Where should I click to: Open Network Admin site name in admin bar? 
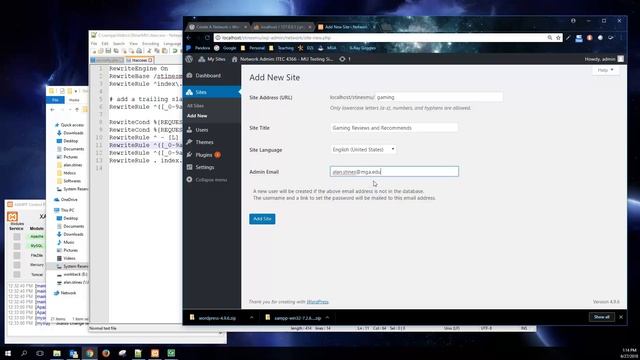tap(282, 59)
